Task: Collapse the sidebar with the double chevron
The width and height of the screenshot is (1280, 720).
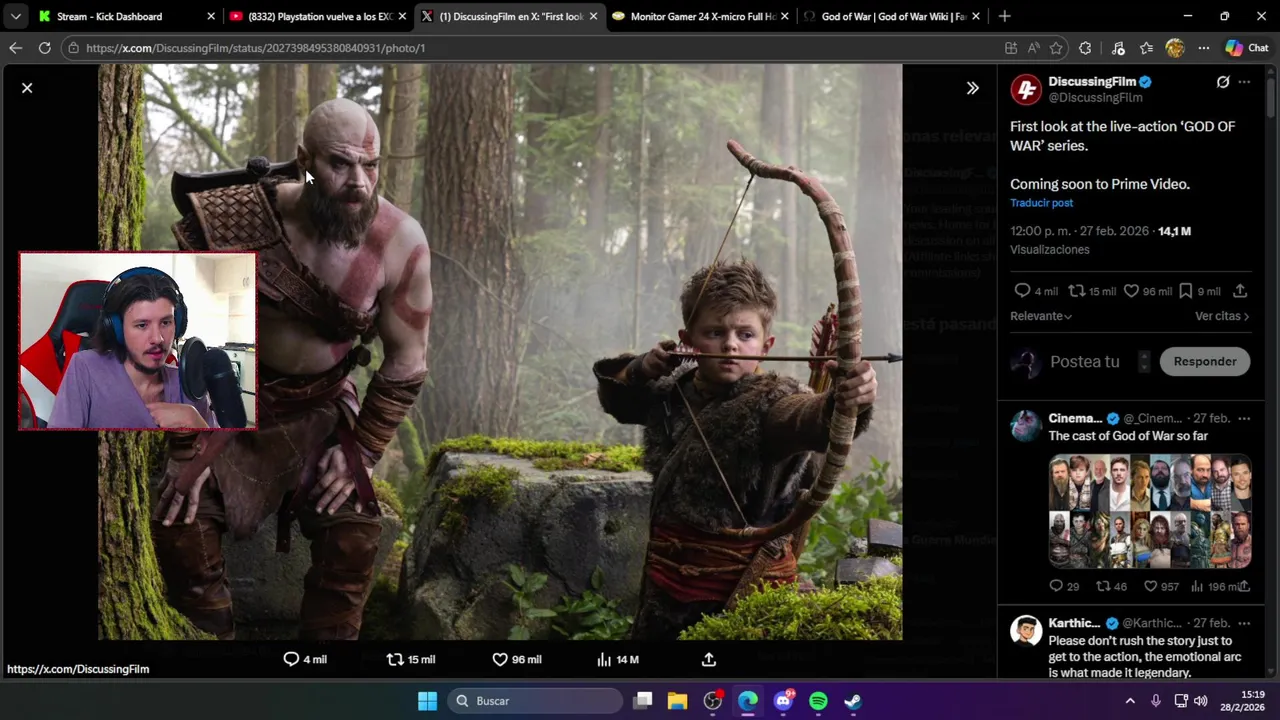Action: coord(972,88)
